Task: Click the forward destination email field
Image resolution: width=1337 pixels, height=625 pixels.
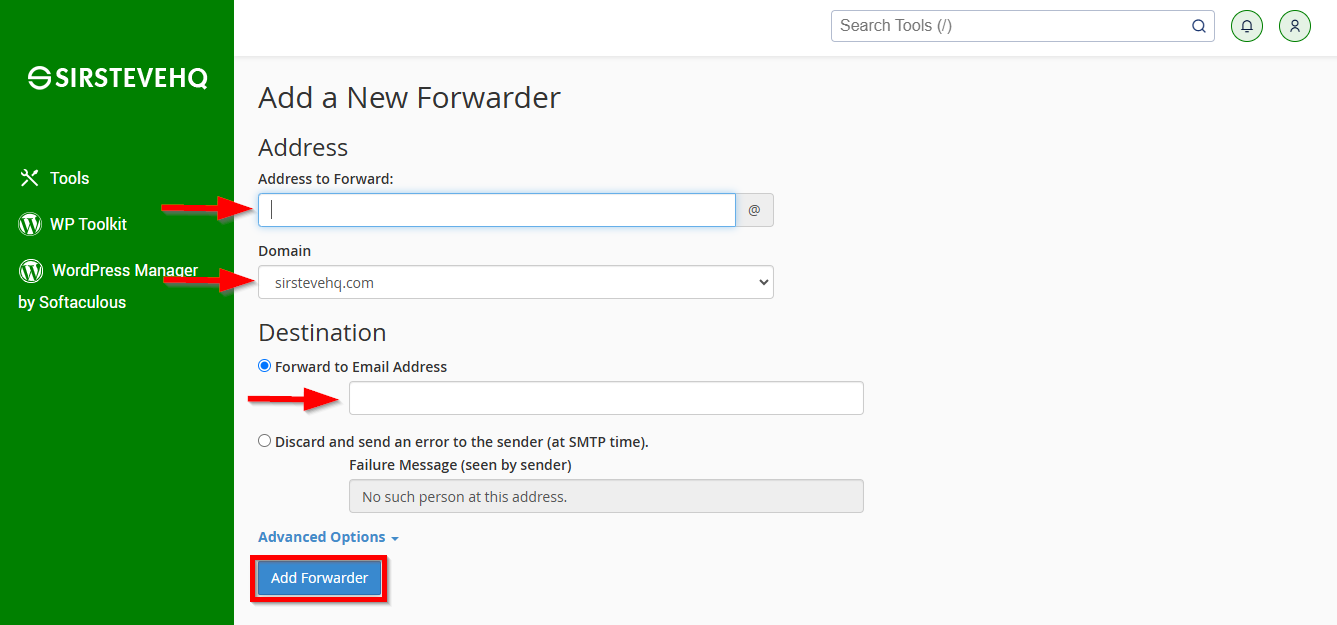Action: (x=606, y=398)
